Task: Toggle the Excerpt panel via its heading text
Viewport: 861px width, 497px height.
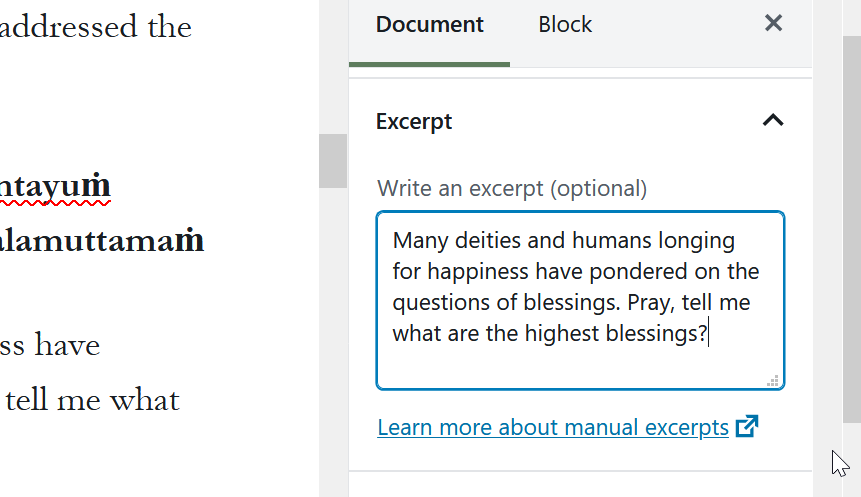Action: pos(413,121)
